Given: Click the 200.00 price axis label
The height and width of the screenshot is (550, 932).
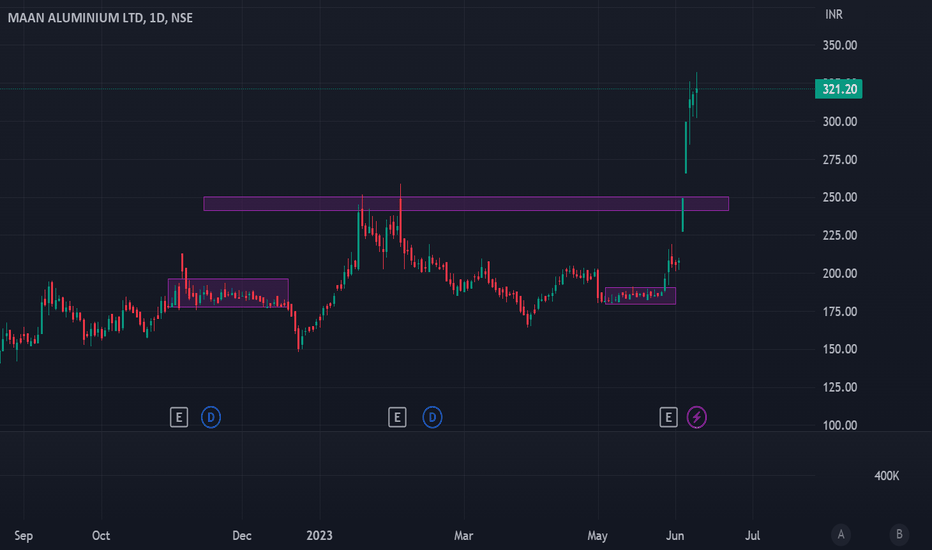Looking at the screenshot, I should pos(839,273).
